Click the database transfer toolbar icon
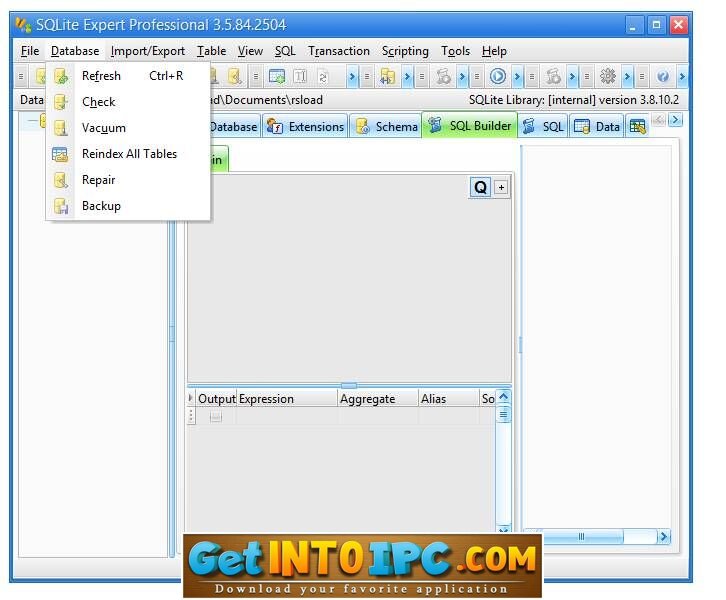 click(x=387, y=76)
